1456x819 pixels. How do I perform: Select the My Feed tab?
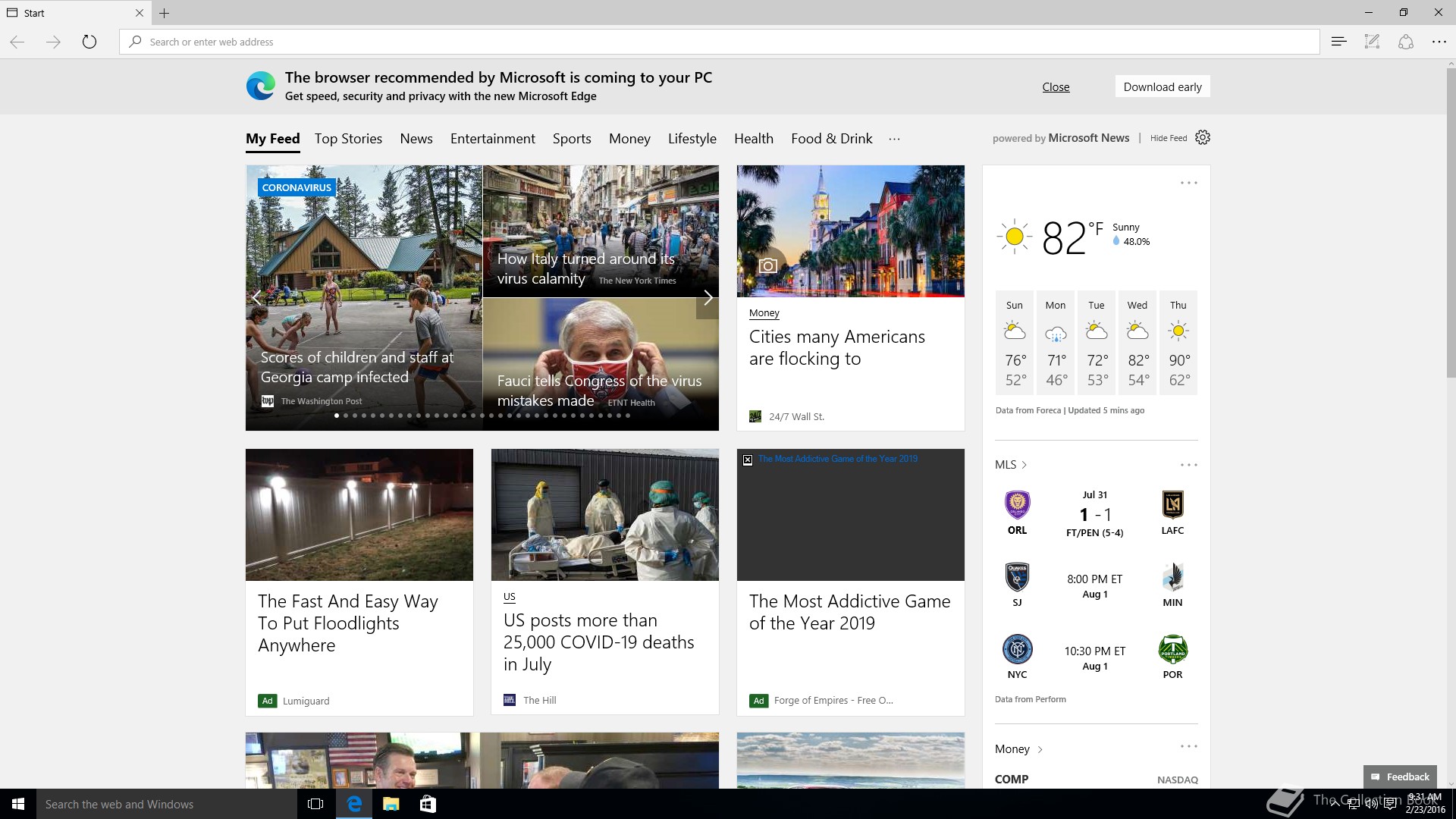(x=273, y=139)
